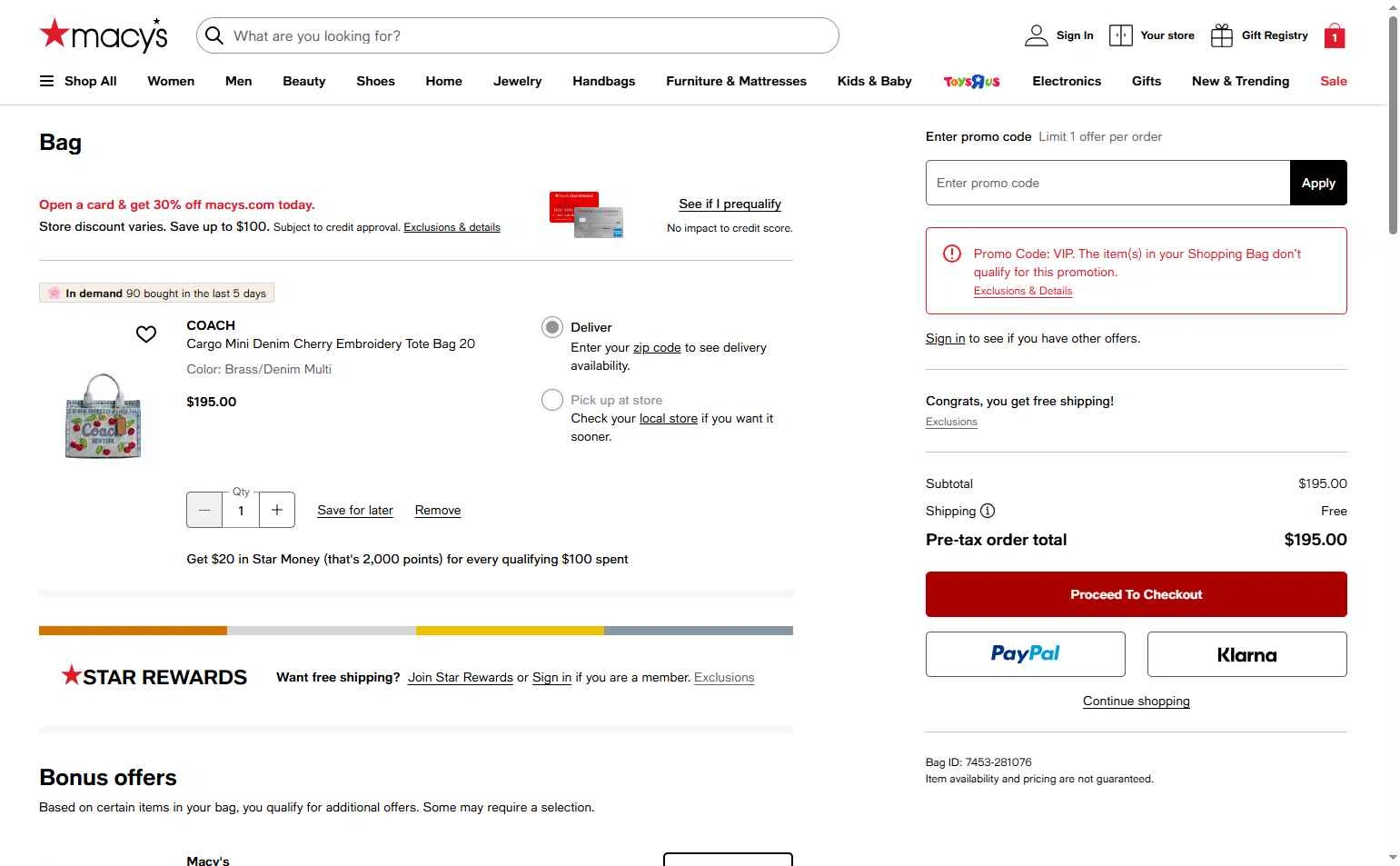Open the New & Trending menu

pos(1241,81)
